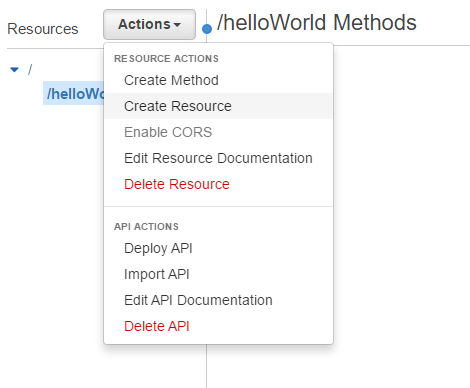Image resolution: width=470 pixels, height=388 pixels.
Task: Select Import API menu entry
Action: point(218,274)
